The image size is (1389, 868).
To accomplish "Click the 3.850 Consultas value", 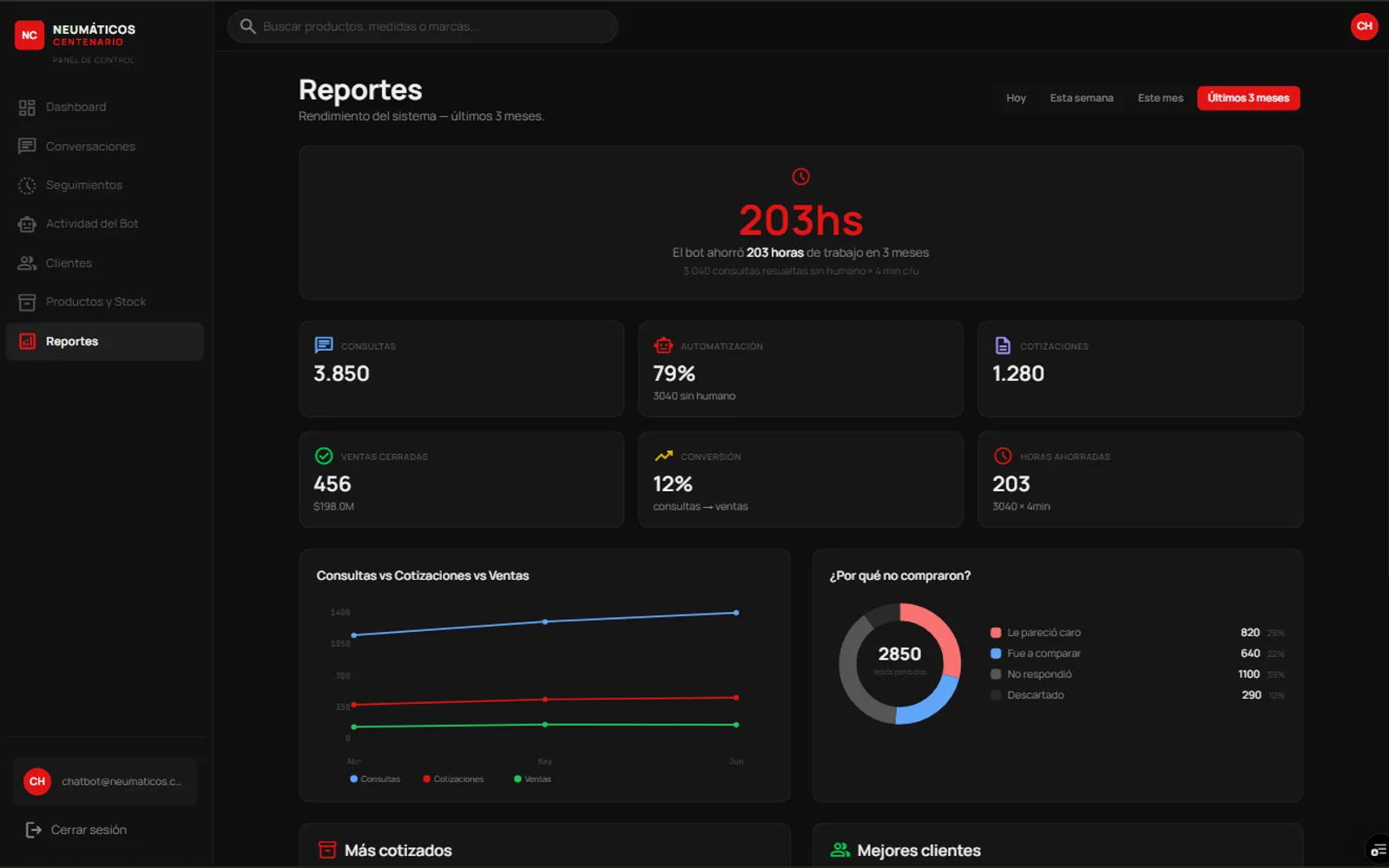I will 341,373.
